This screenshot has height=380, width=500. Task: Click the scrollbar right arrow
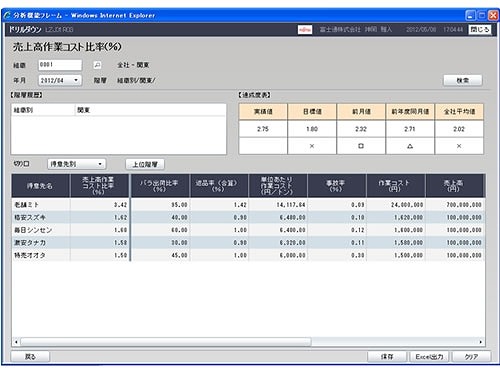(x=481, y=342)
